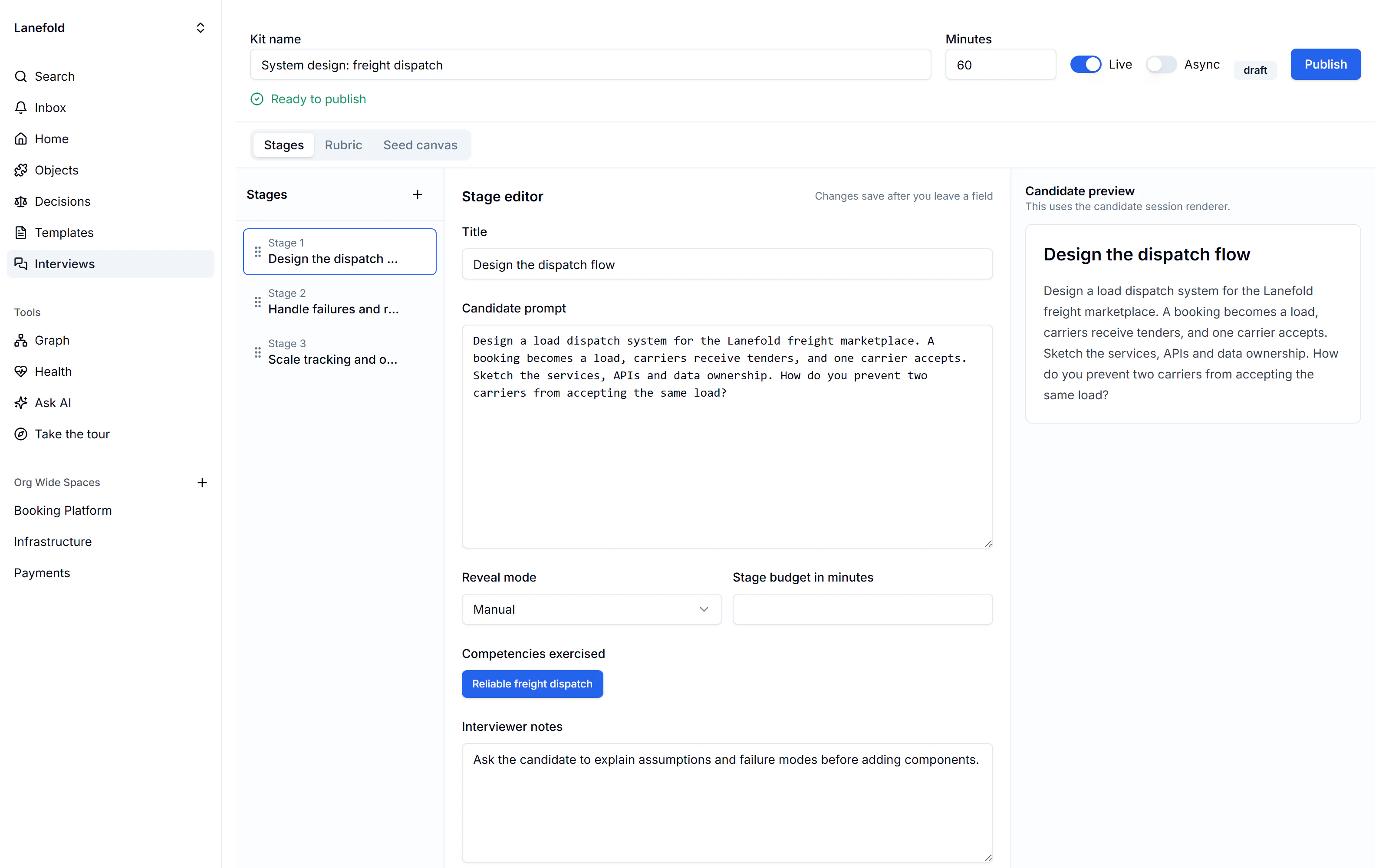Click the Templates document icon

(x=21, y=233)
